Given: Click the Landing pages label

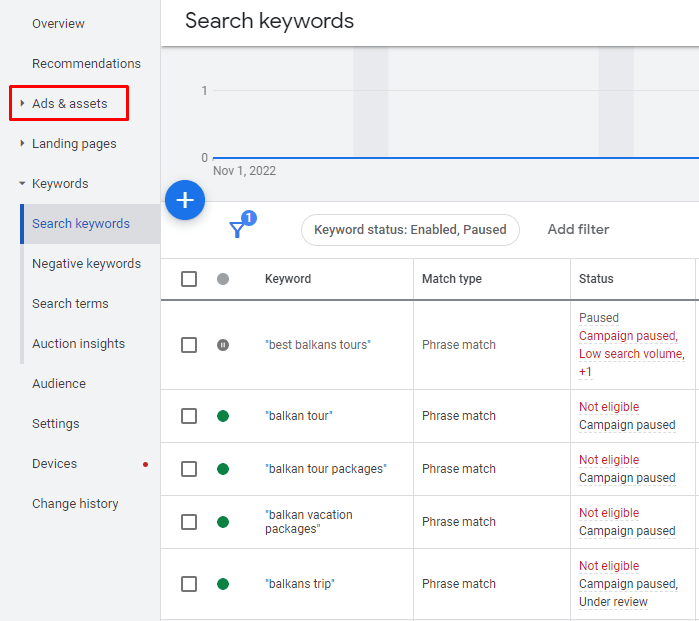Looking at the screenshot, I should click(74, 144).
